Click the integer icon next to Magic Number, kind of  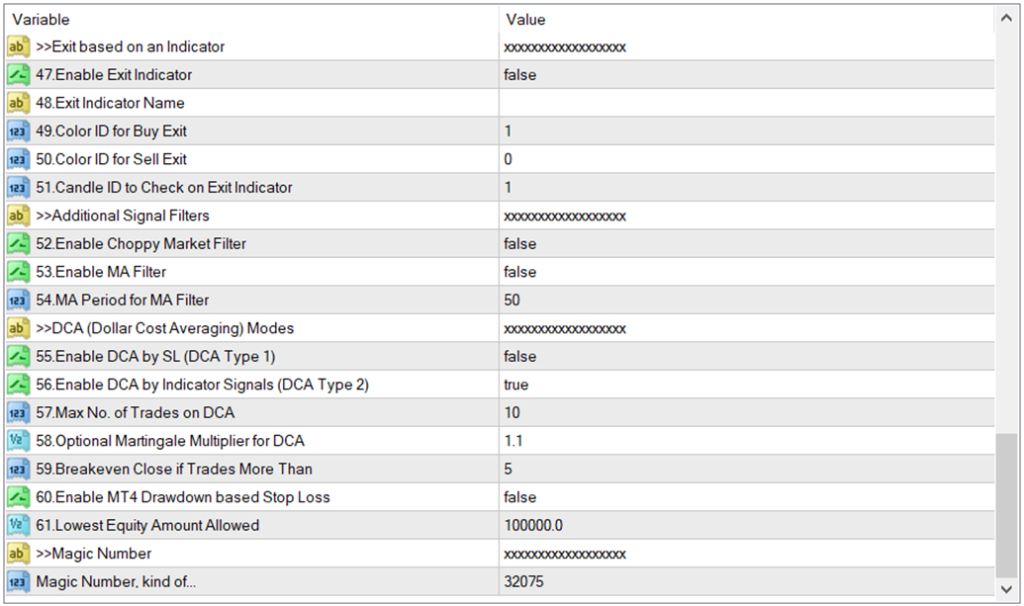18,581
